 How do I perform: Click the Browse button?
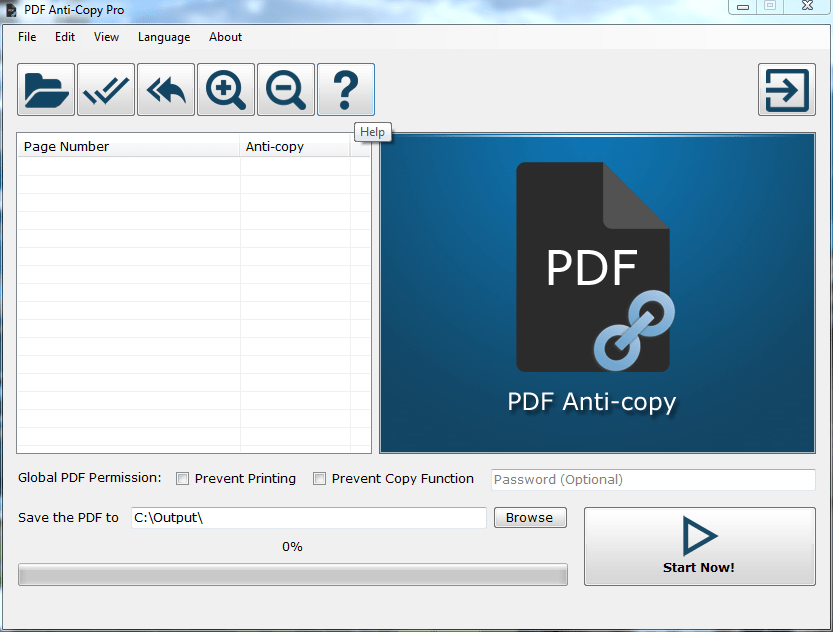(530, 518)
